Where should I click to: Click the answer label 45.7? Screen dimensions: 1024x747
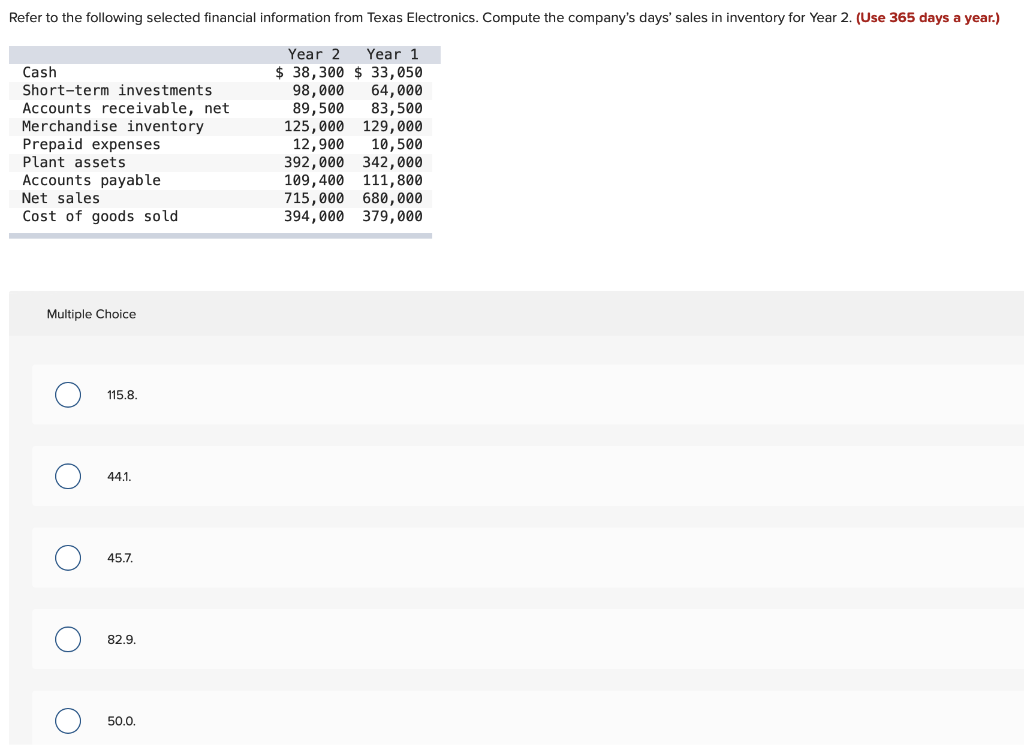click(x=120, y=557)
